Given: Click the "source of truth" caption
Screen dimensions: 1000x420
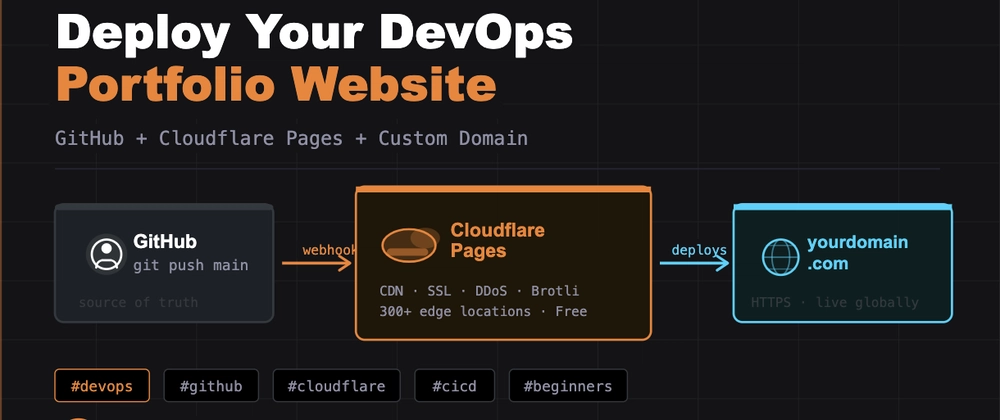Looking at the screenshot, I should (138, 302).
